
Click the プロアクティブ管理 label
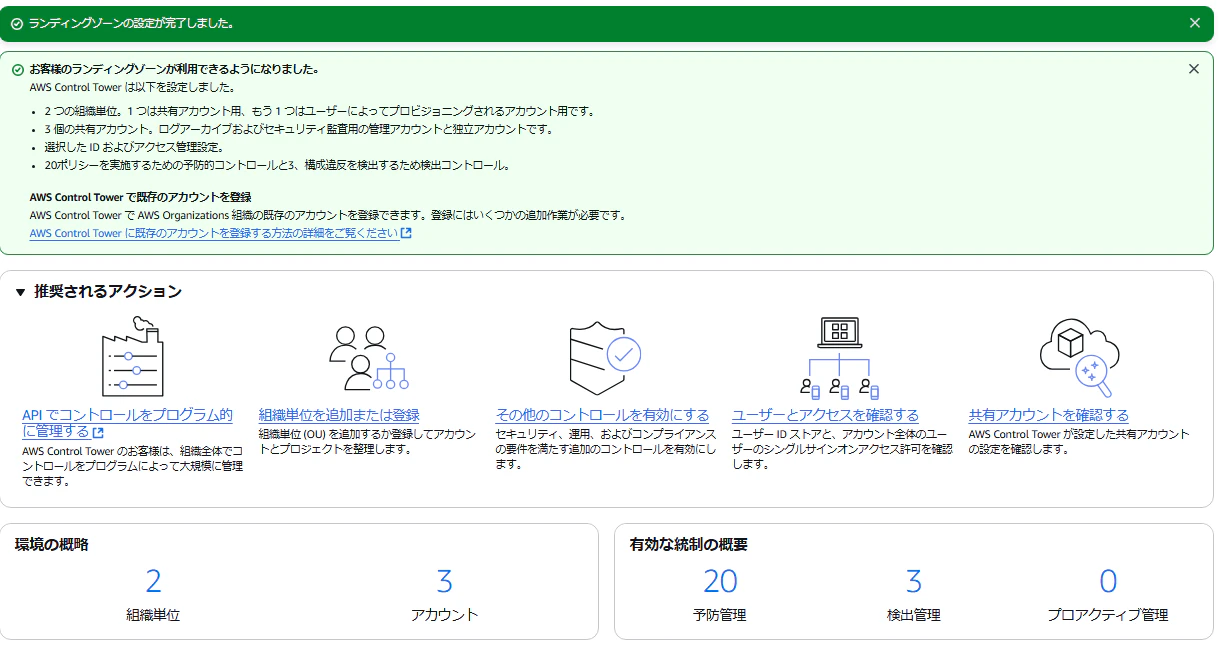click(x=1107, y=615)
